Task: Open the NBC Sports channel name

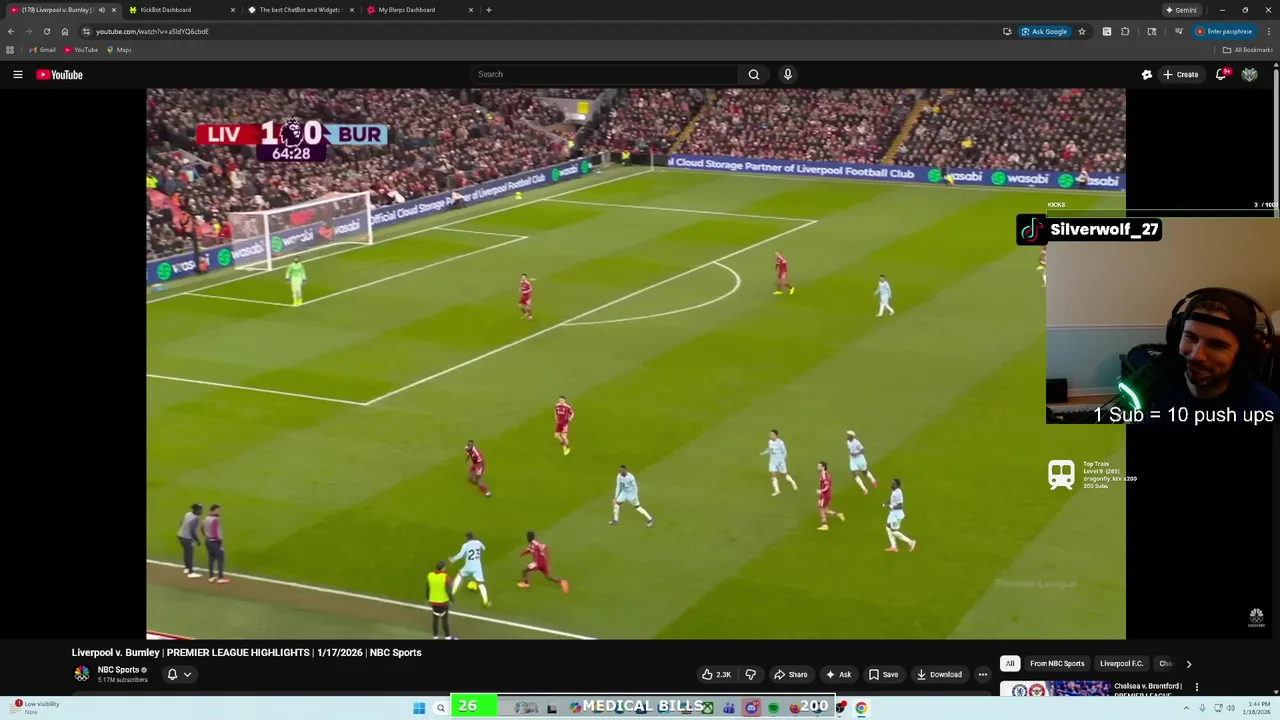Action: pyautogui.click(x=118, y=670)
